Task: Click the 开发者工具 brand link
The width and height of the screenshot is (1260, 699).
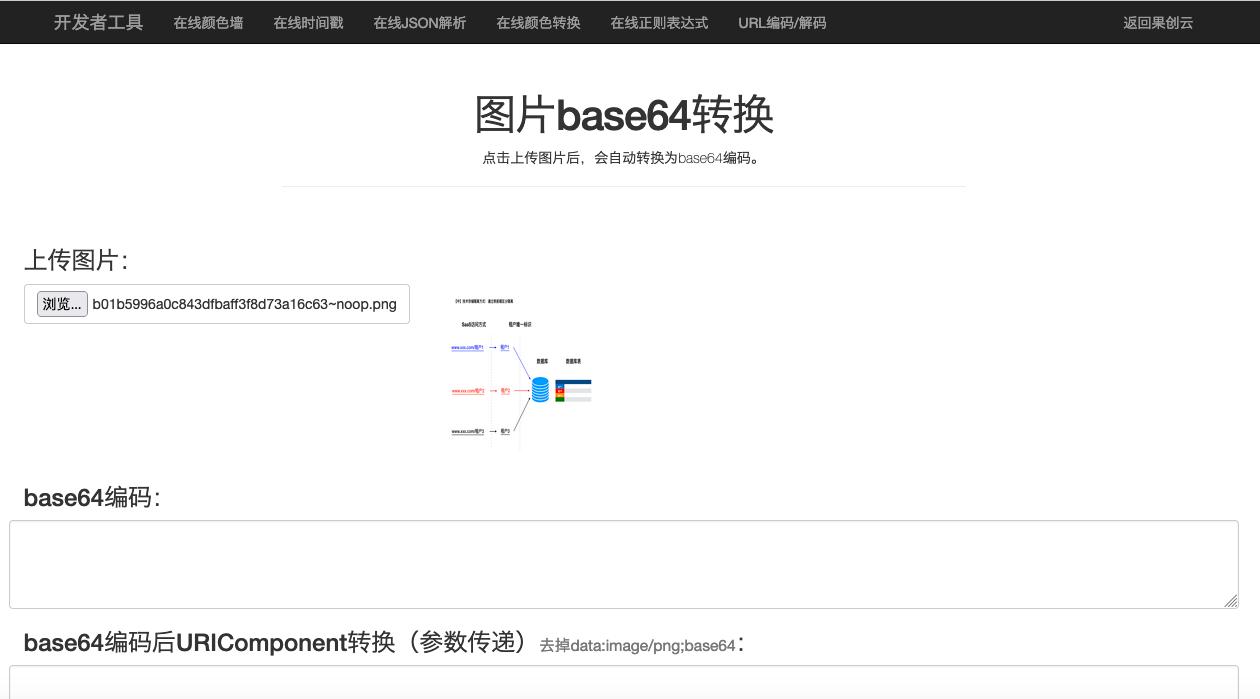Action: (x=96, y=22)
